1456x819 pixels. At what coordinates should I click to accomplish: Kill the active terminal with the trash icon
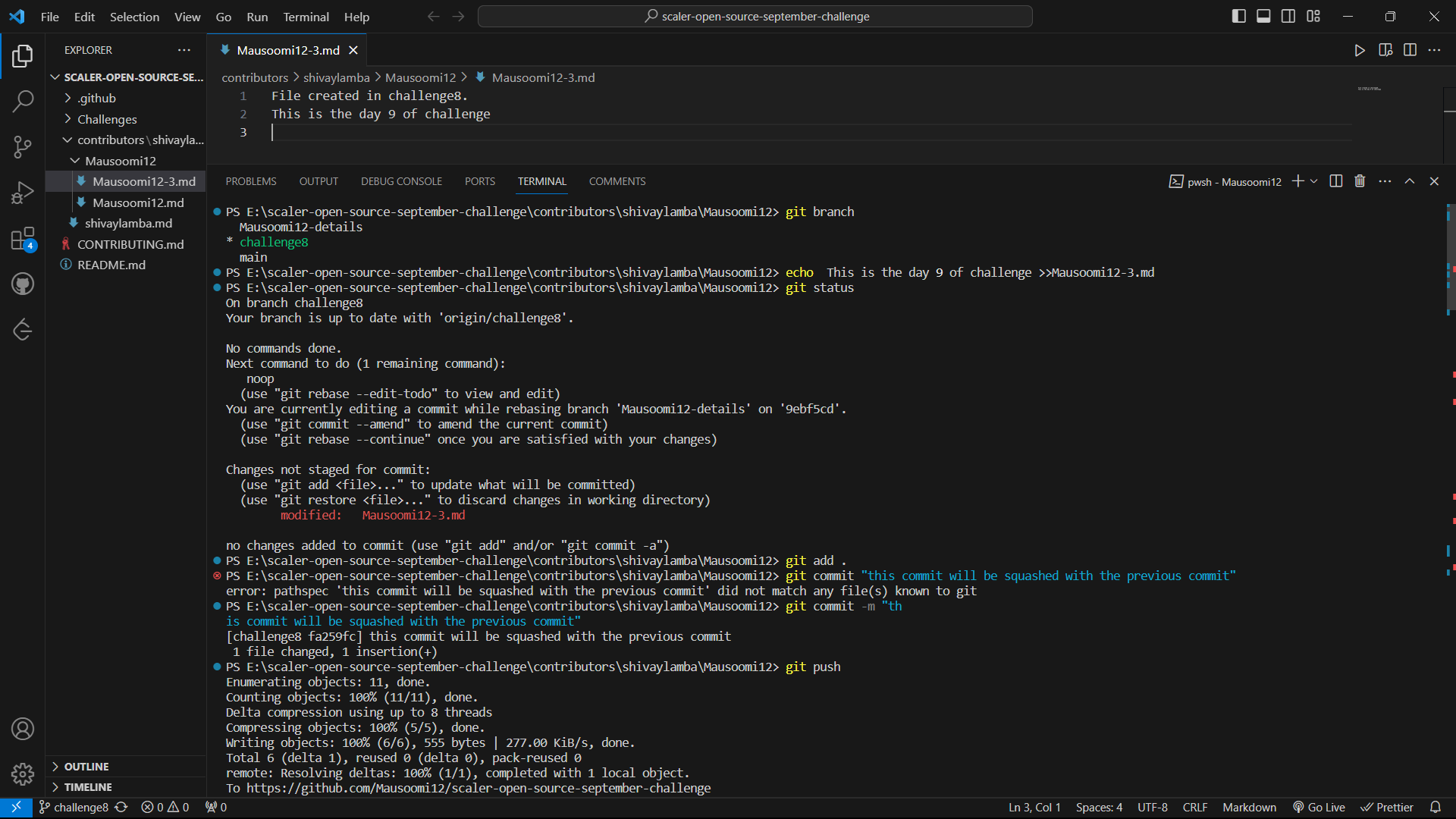coord(1360,181)
